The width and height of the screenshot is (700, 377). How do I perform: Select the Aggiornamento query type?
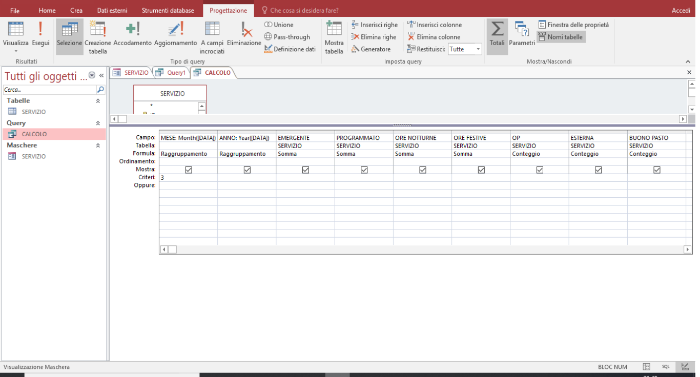(175, 34)
